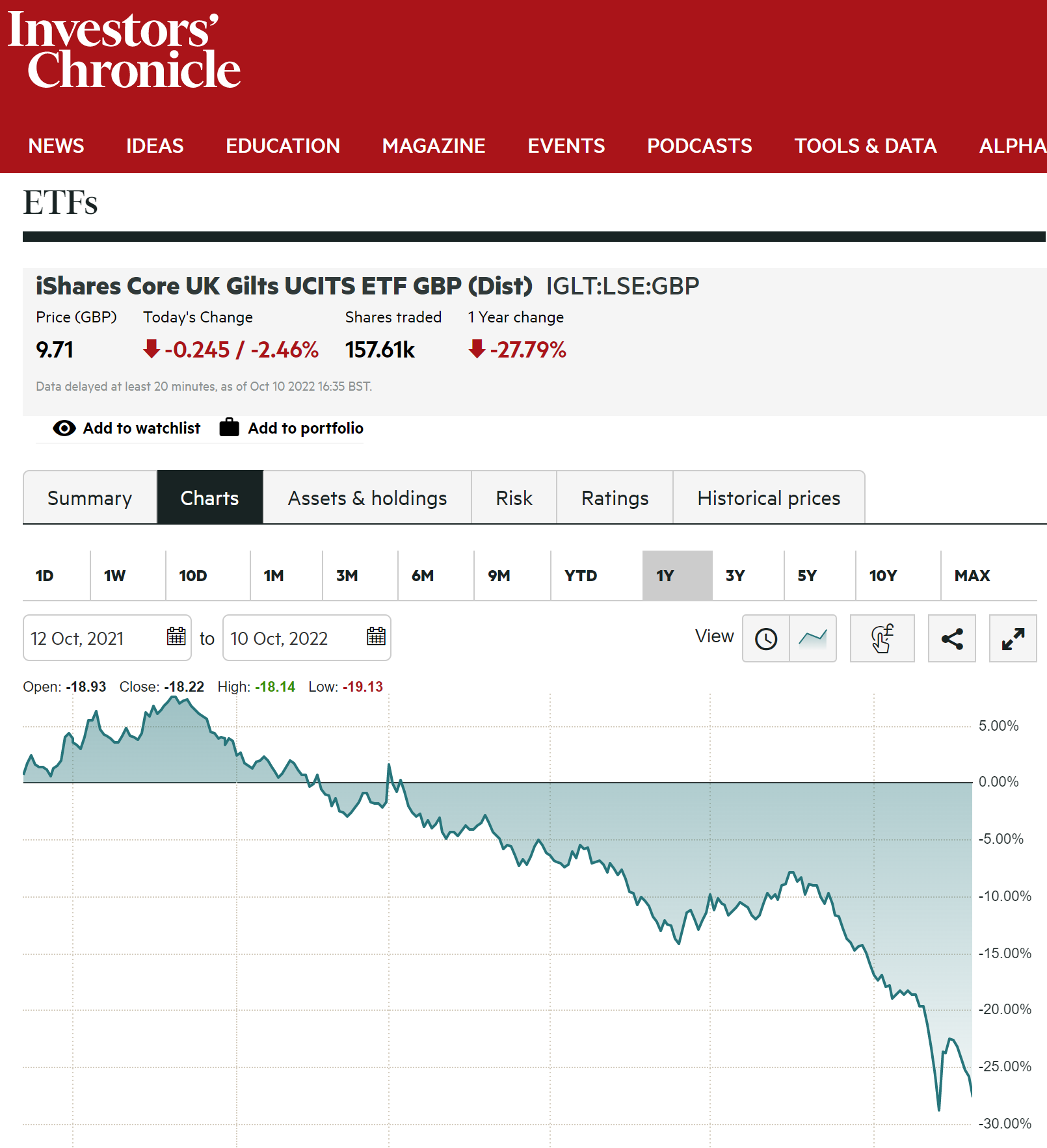This screenshot has height=1148, width=1047.
Task: Expand chart to fullscreen with arrows icon
Action: (1013, 638)
